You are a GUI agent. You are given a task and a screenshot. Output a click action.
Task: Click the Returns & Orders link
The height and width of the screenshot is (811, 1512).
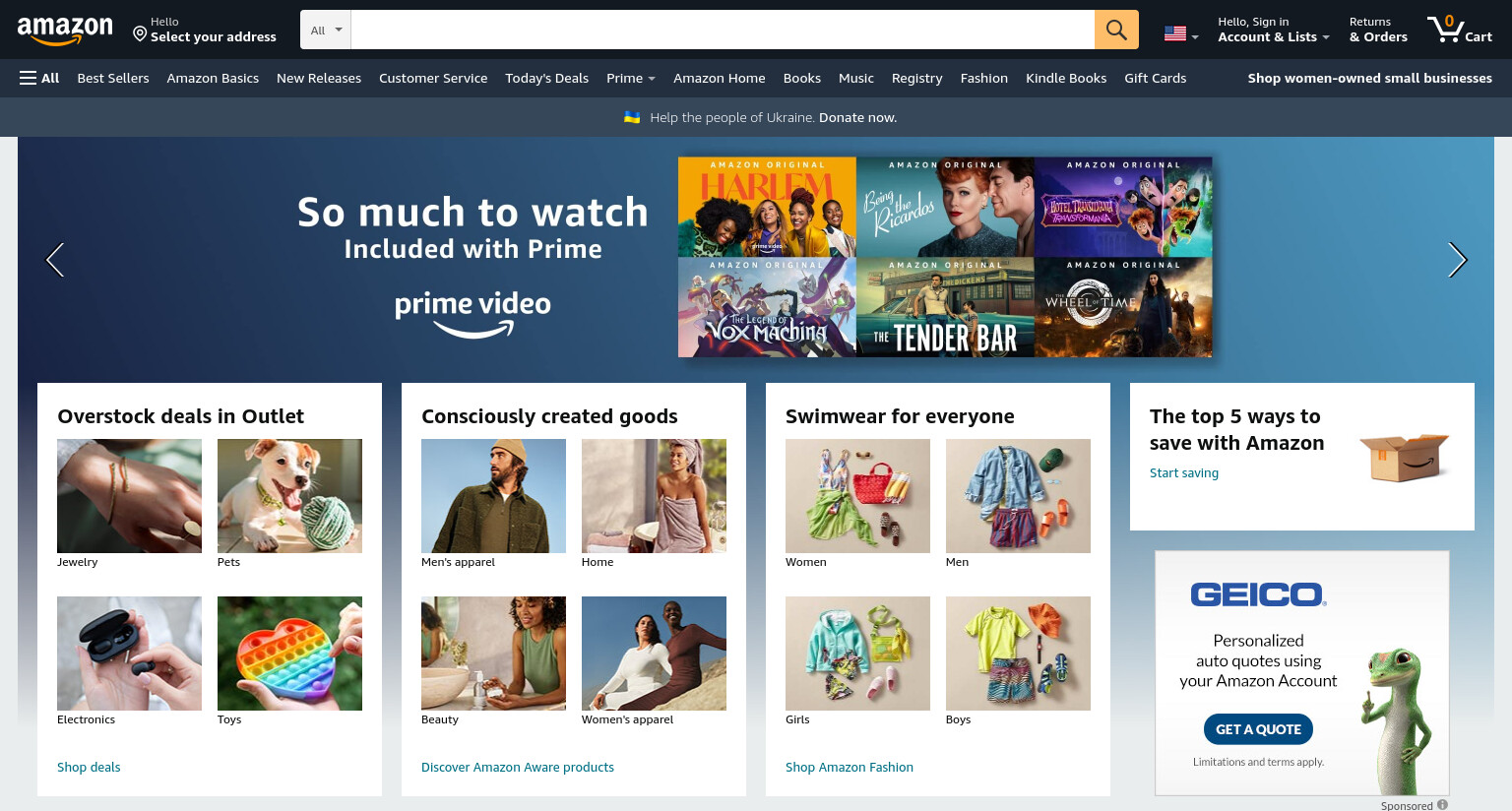pyautogui.click(x=1378, y=30)
